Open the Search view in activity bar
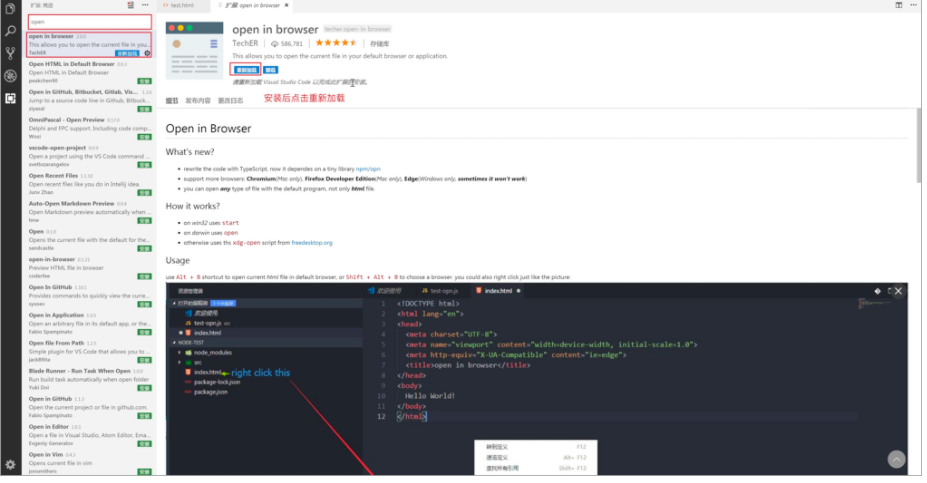The image size is (927, 483). 10,31
